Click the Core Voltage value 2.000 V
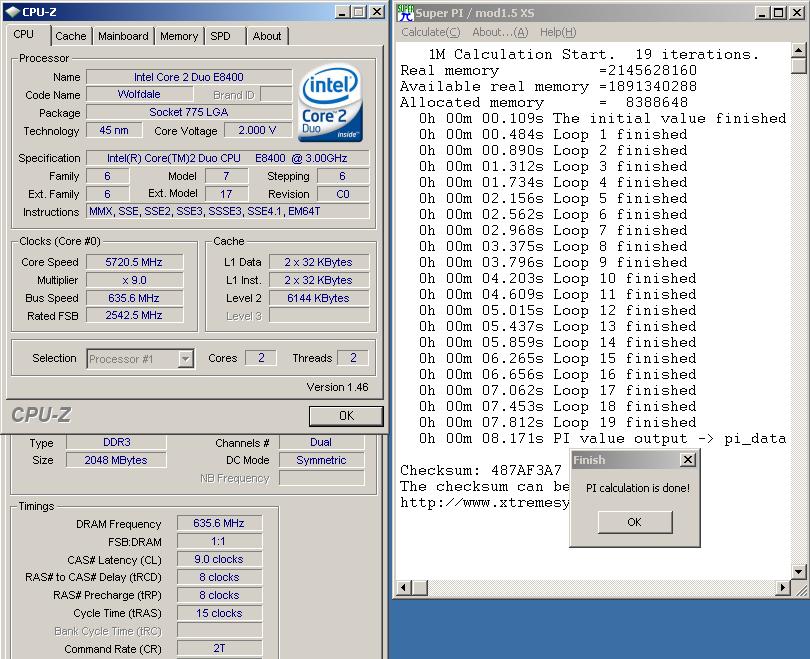 (257, 130)
